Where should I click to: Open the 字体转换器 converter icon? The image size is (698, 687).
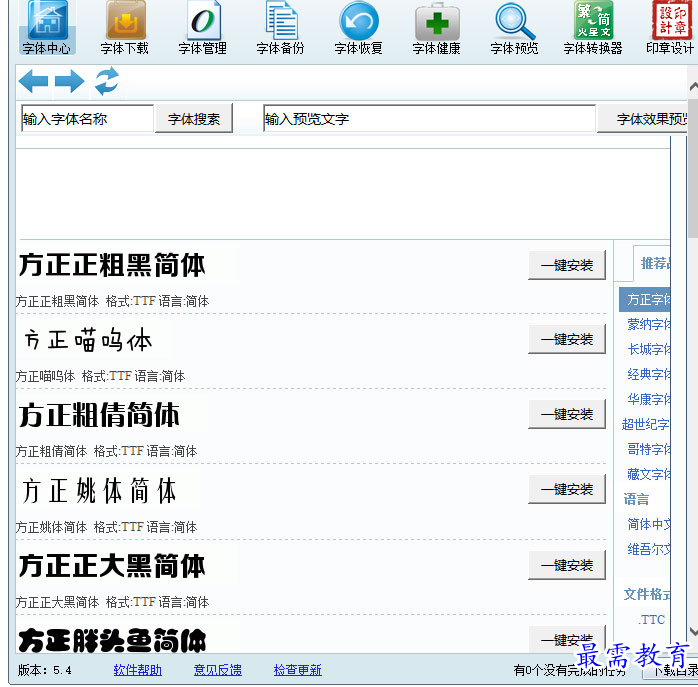pyautogui.click(x=593, y=28)
